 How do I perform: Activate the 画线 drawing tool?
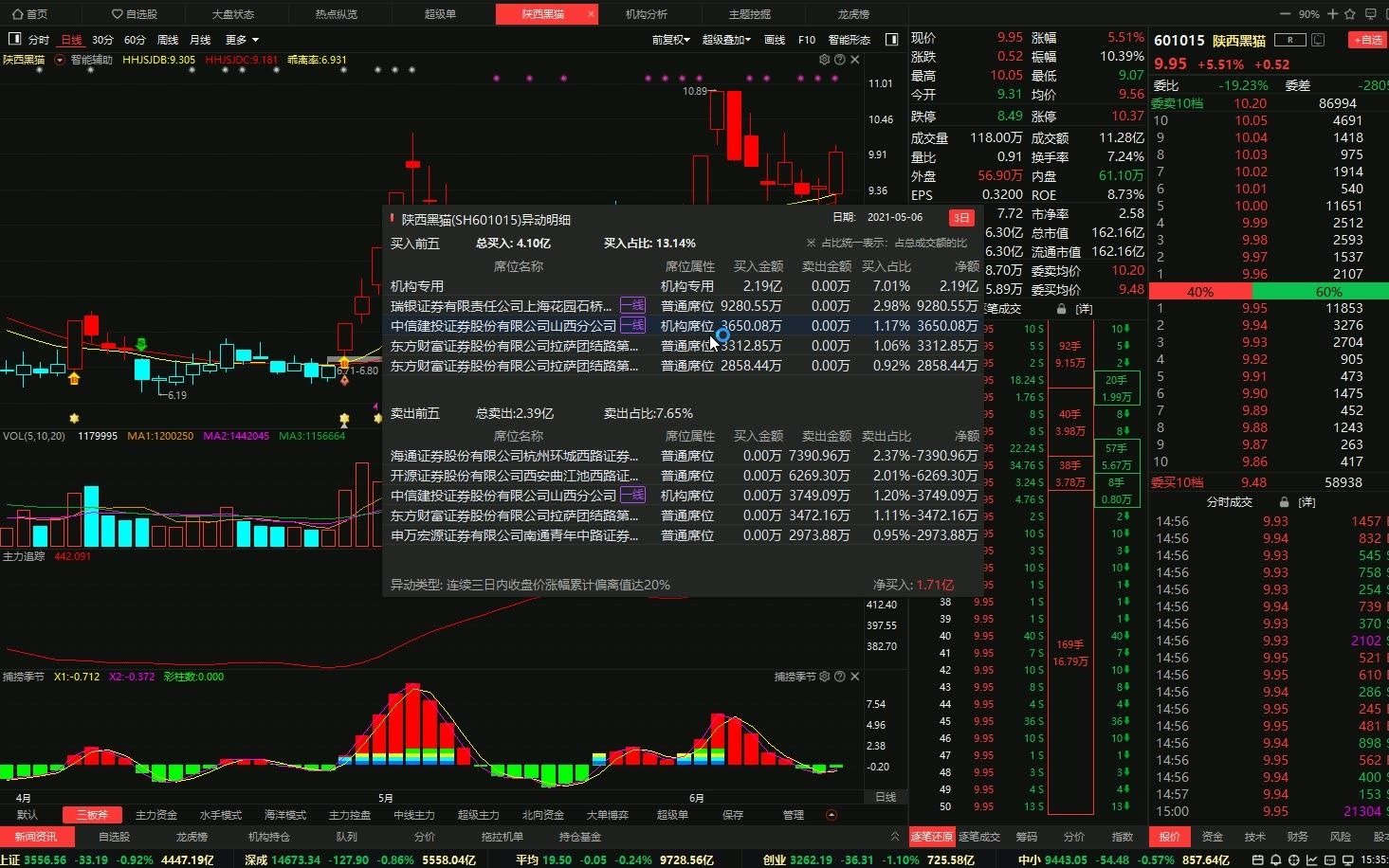point(775,40)
